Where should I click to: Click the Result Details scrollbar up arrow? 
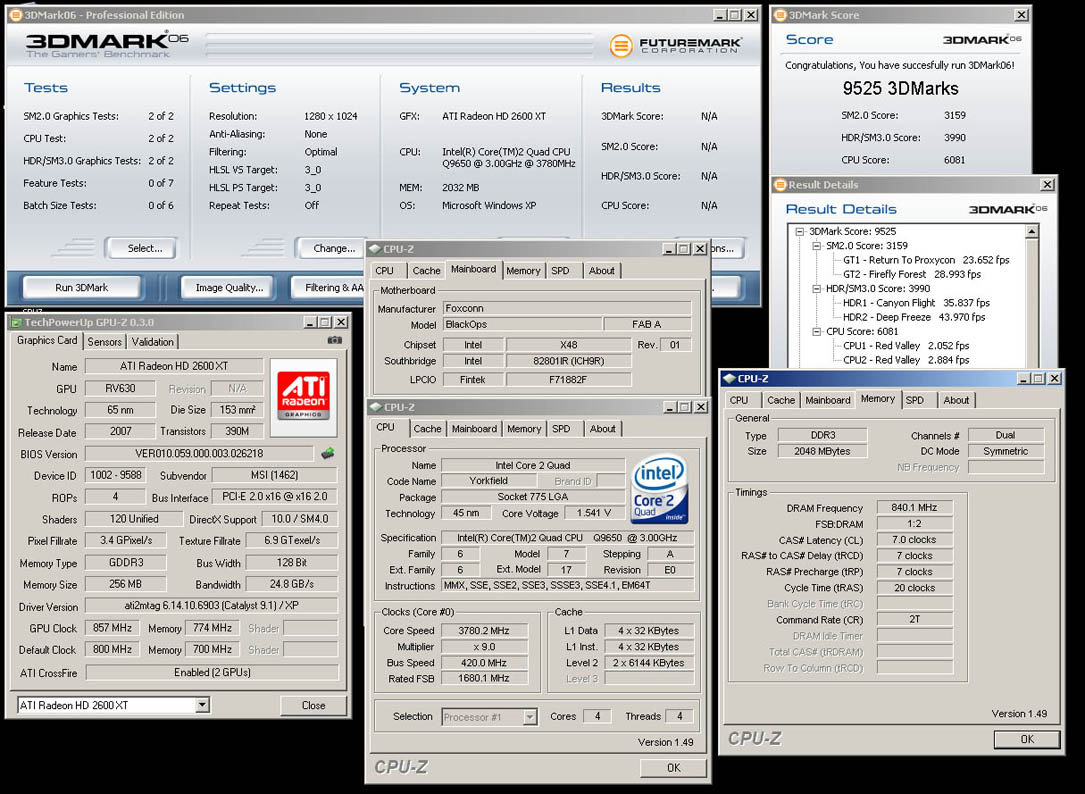tap(1032, 232)
